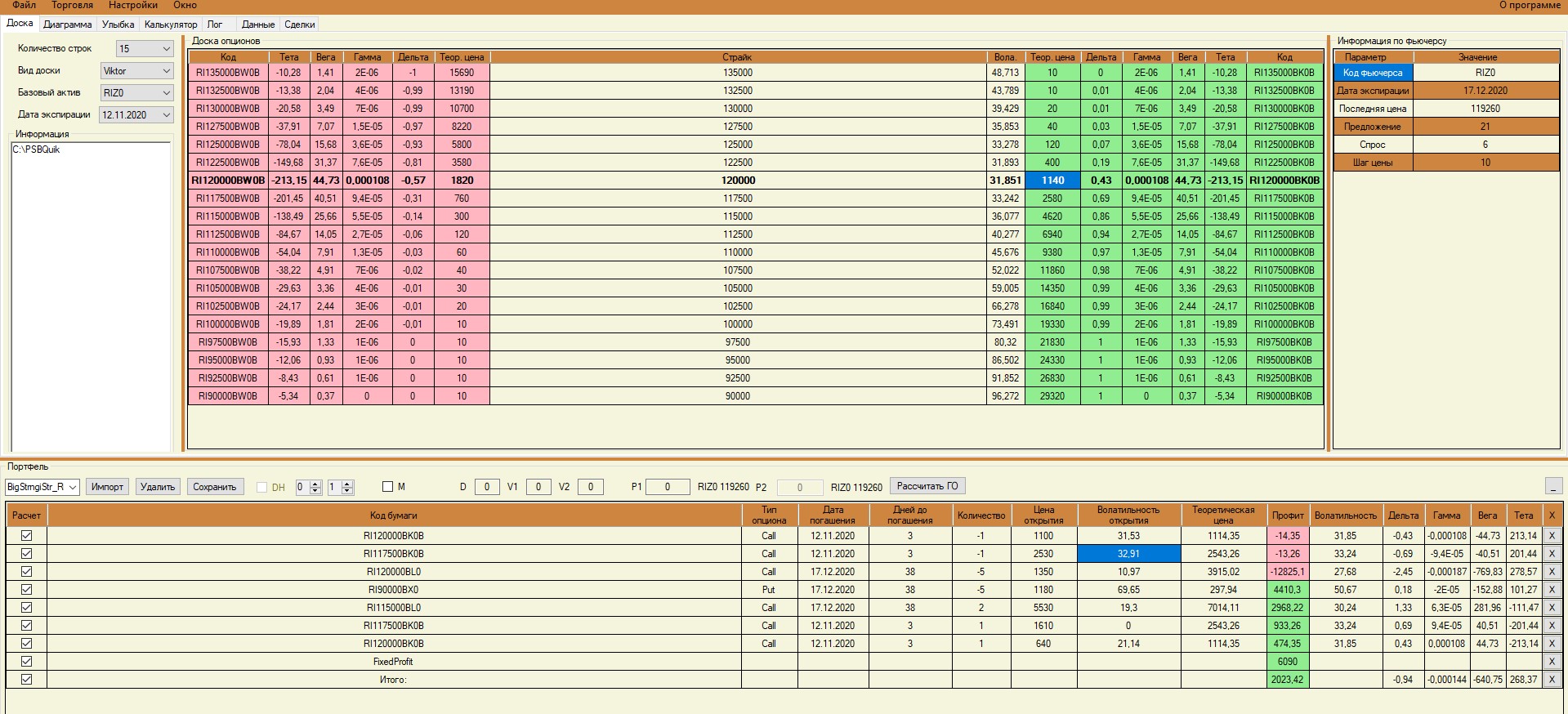Click X on the FixedProfit row
This screenshot has width=1568, height=714.
tap(1552, 662)
